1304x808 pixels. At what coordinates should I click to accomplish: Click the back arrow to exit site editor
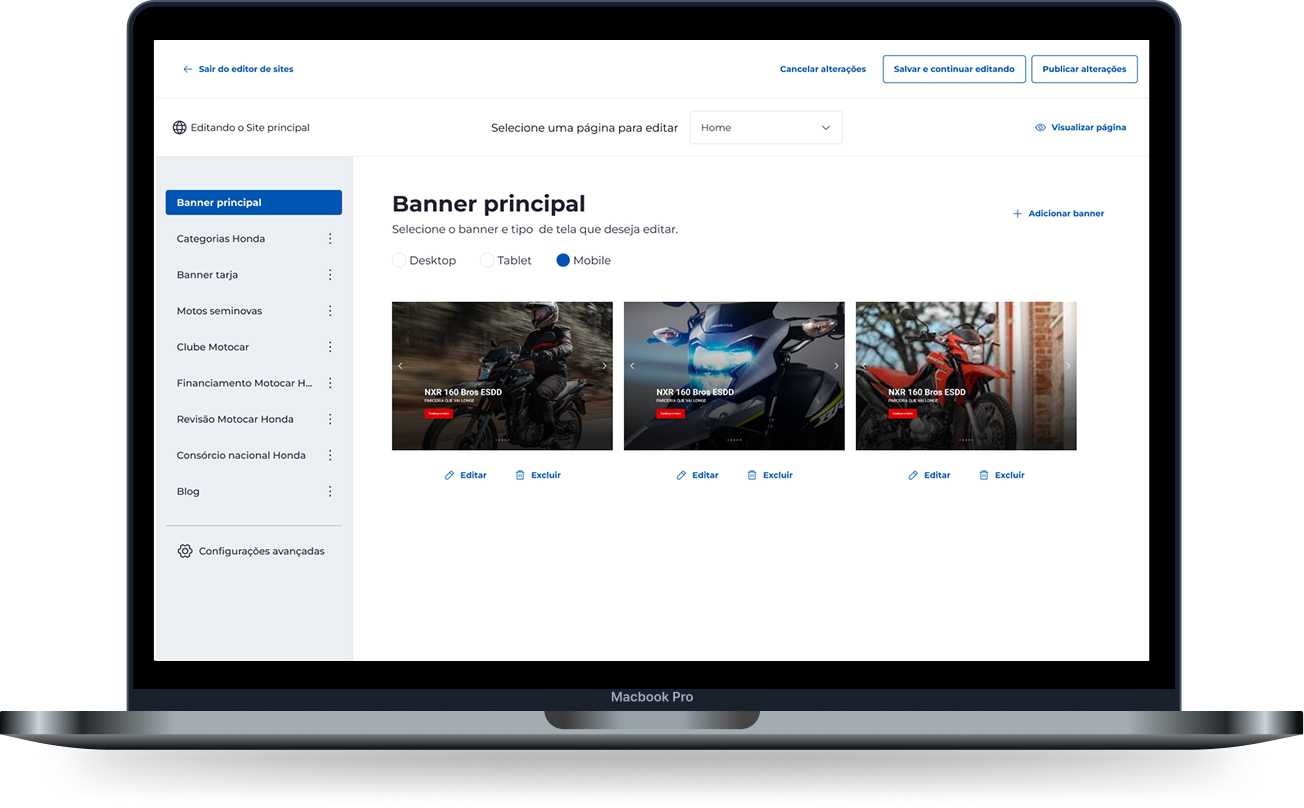[187, 69]
